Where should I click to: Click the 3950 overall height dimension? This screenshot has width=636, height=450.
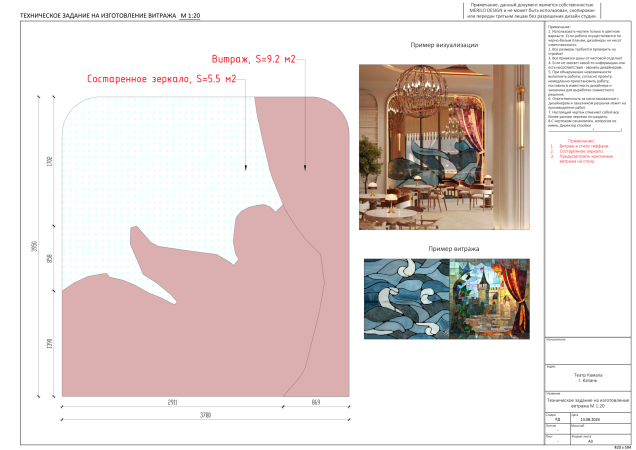pos(32,246)
